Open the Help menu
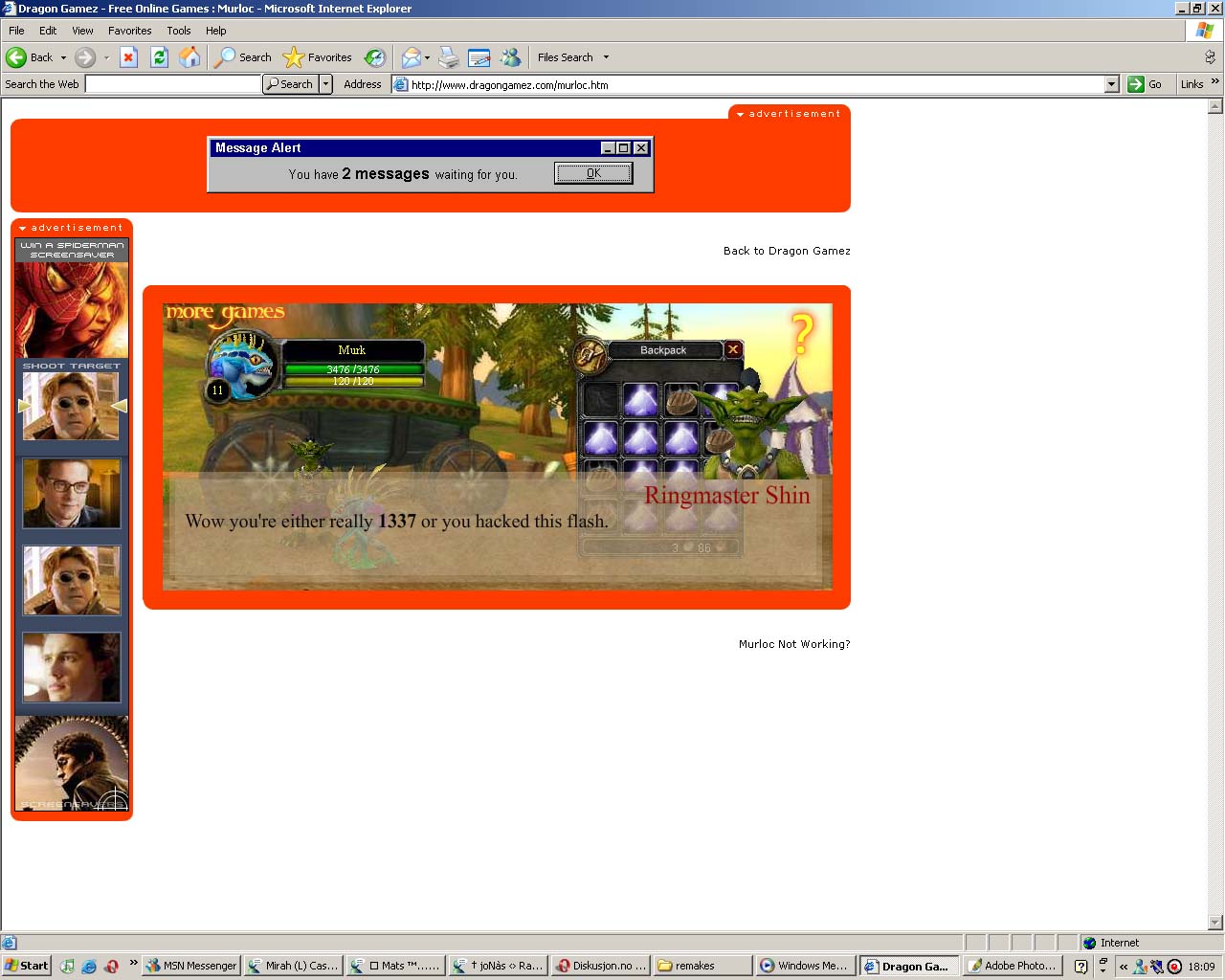 [x=215, y=31]
